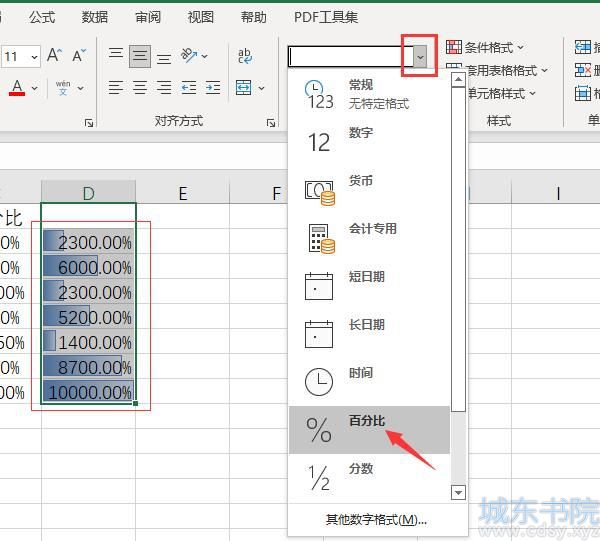Select the 会计专用 accounting format
This screenshot has width=600, height=541.
[x=369, y=238]
